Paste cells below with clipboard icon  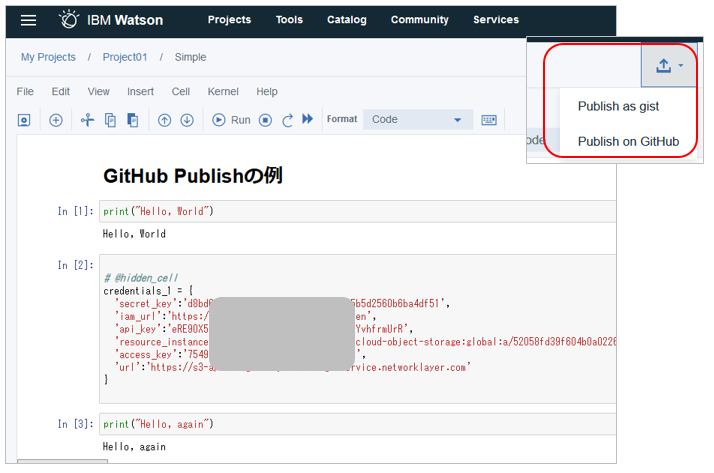click(133, 120)
